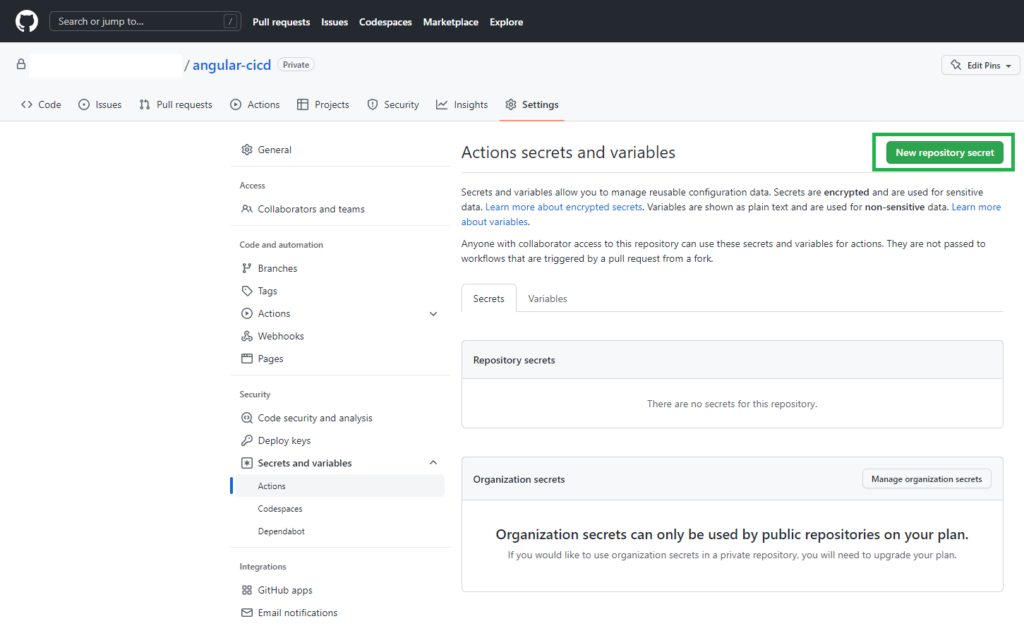This screenshot has height=638, width=1024.
Task: Click the Webhooks icon in sidebar
Action: [247, 336]
